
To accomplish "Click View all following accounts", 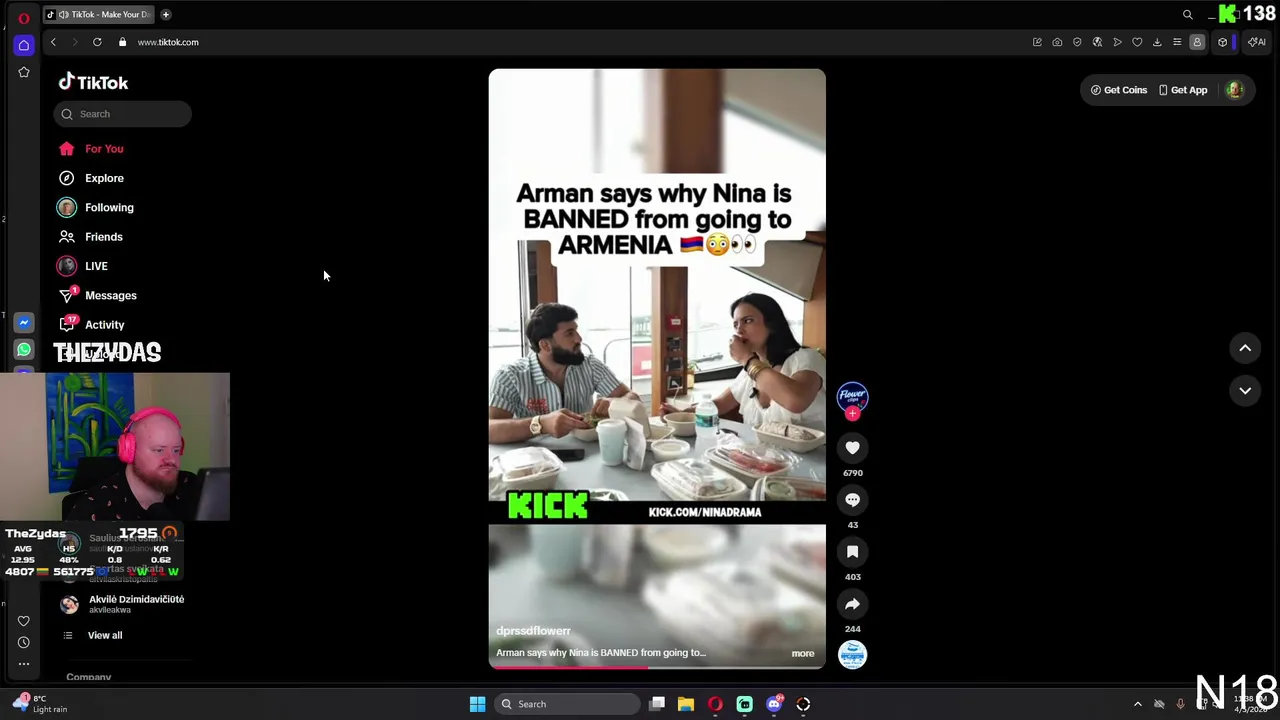I will point(93,635).
